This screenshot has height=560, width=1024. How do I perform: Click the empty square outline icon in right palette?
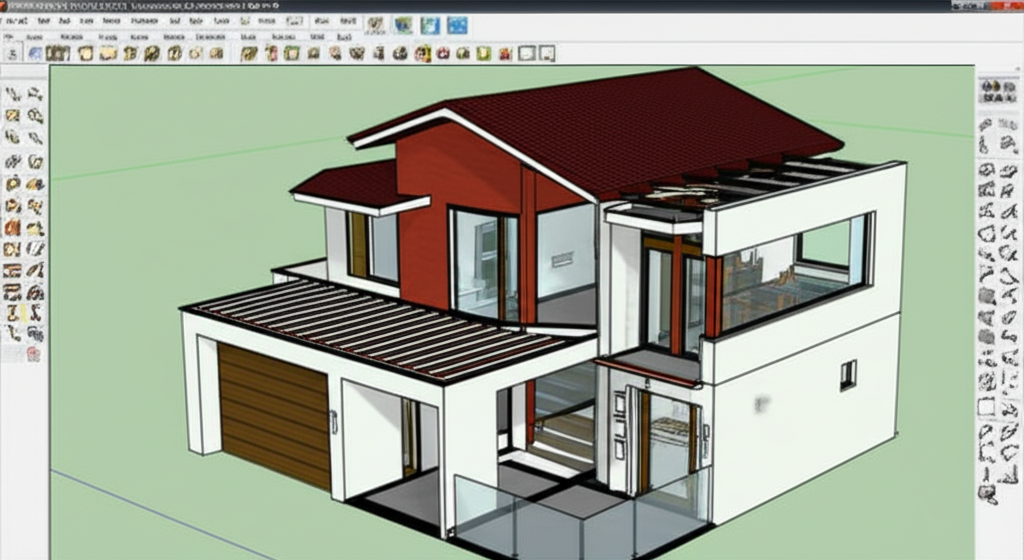[x=986, y=408]
